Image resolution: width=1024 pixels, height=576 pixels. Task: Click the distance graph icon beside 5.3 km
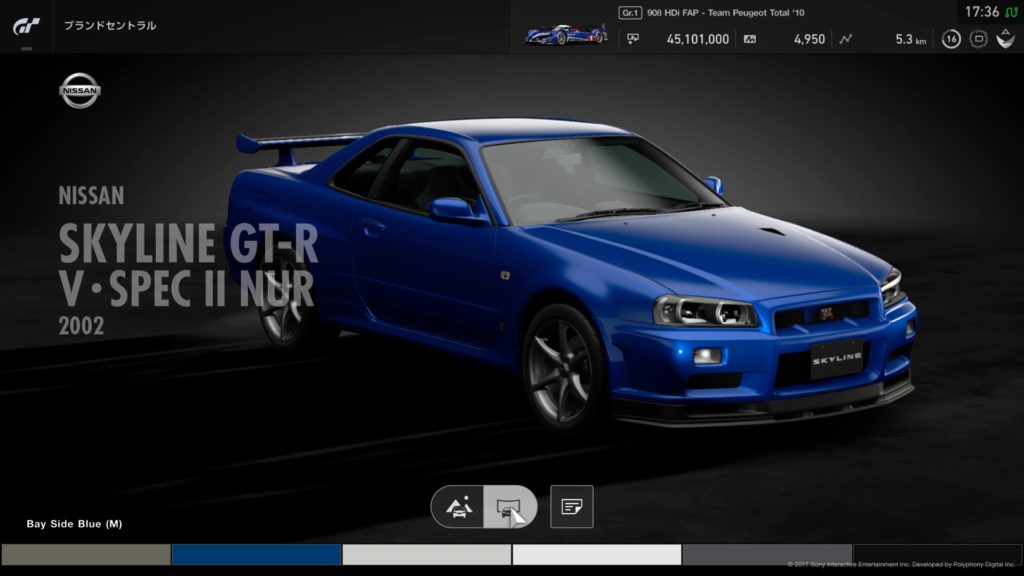coord(846,39)
